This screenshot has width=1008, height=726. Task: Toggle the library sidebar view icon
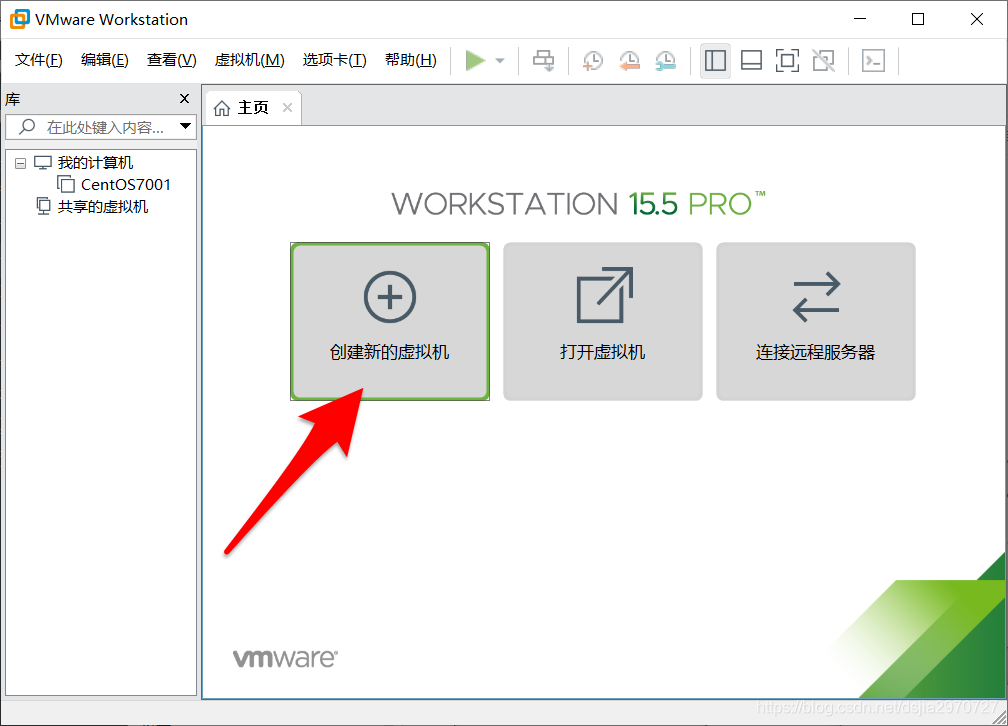(716, 61)
